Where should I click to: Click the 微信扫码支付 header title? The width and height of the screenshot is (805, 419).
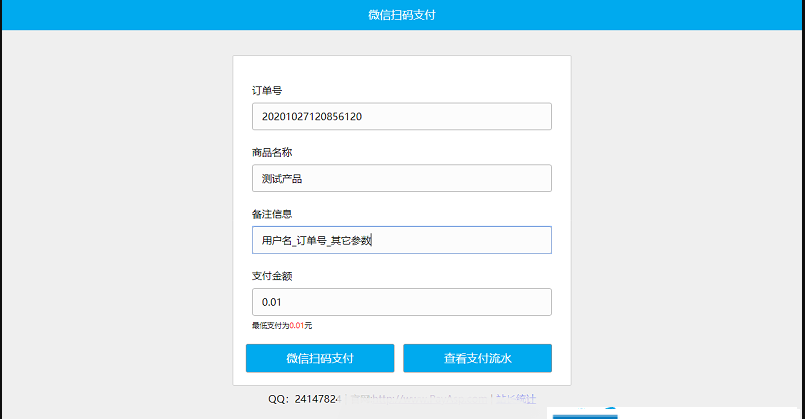(x=401, y=15)
